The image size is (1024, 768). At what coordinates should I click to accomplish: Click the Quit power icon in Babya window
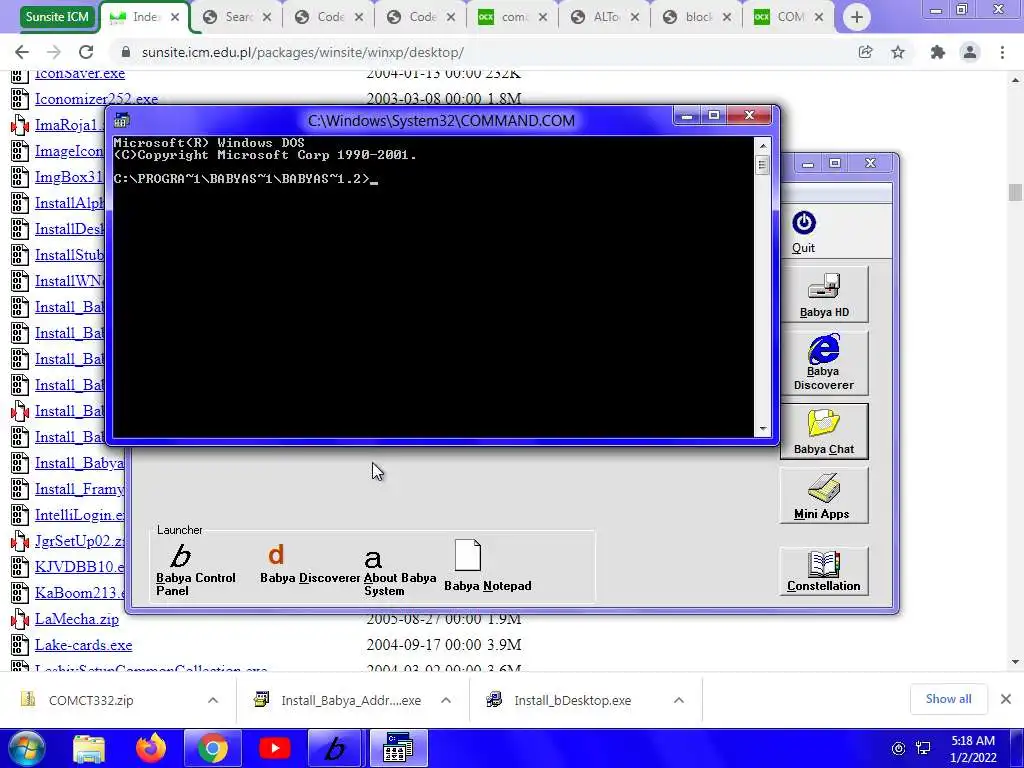pos(803,223)
